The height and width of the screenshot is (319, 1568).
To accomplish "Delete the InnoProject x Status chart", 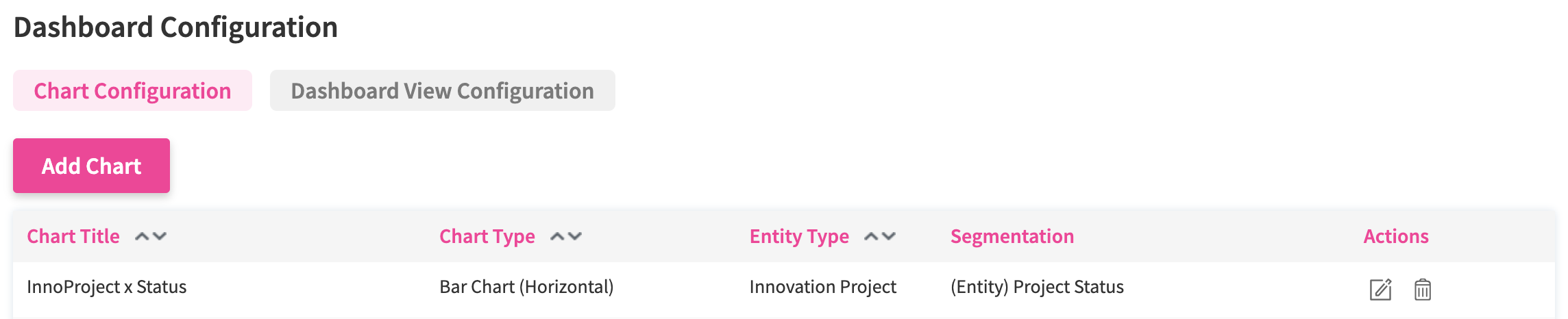I will tap(1422, 289).
